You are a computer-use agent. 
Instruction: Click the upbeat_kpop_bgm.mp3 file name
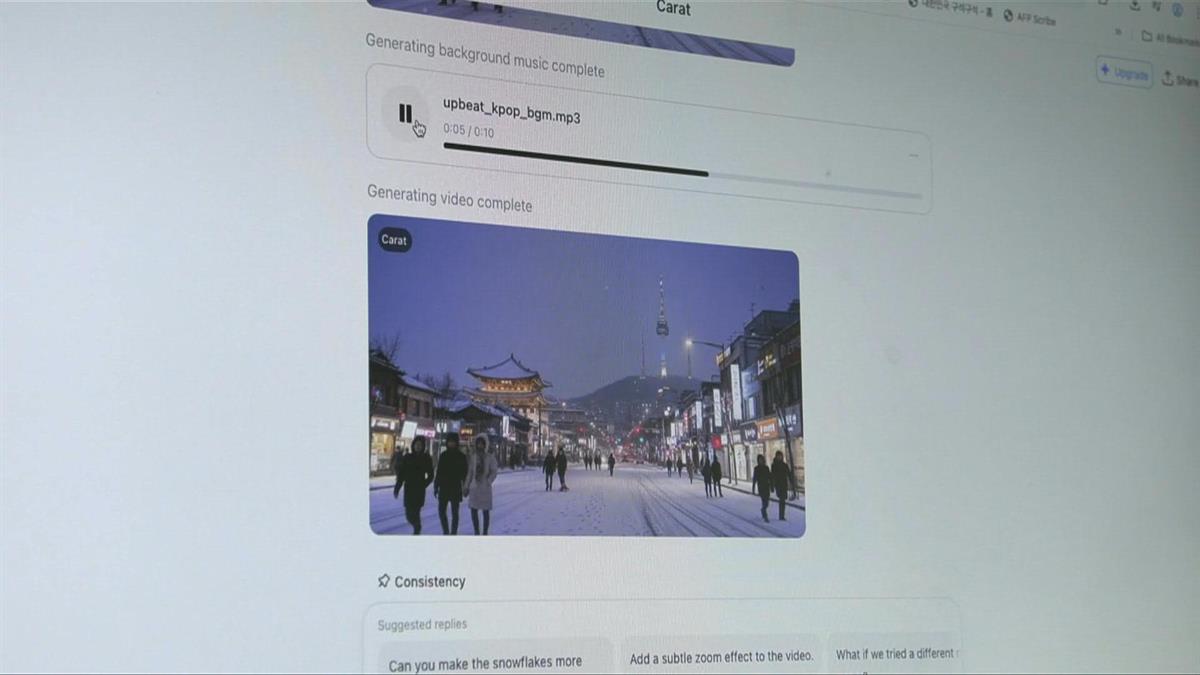pyautogui.click(x=511, y=110)
